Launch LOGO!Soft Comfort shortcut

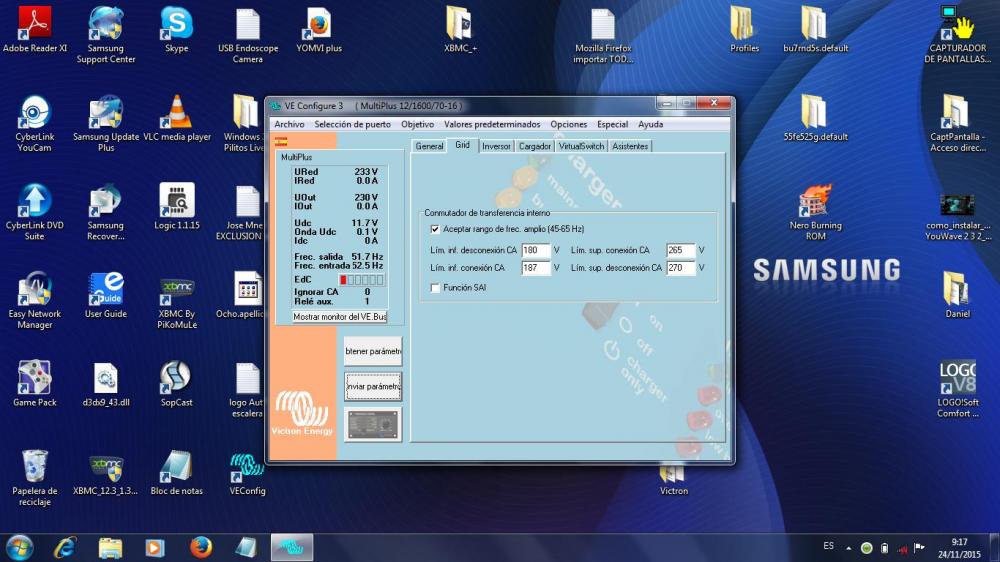tap(957, 389)
